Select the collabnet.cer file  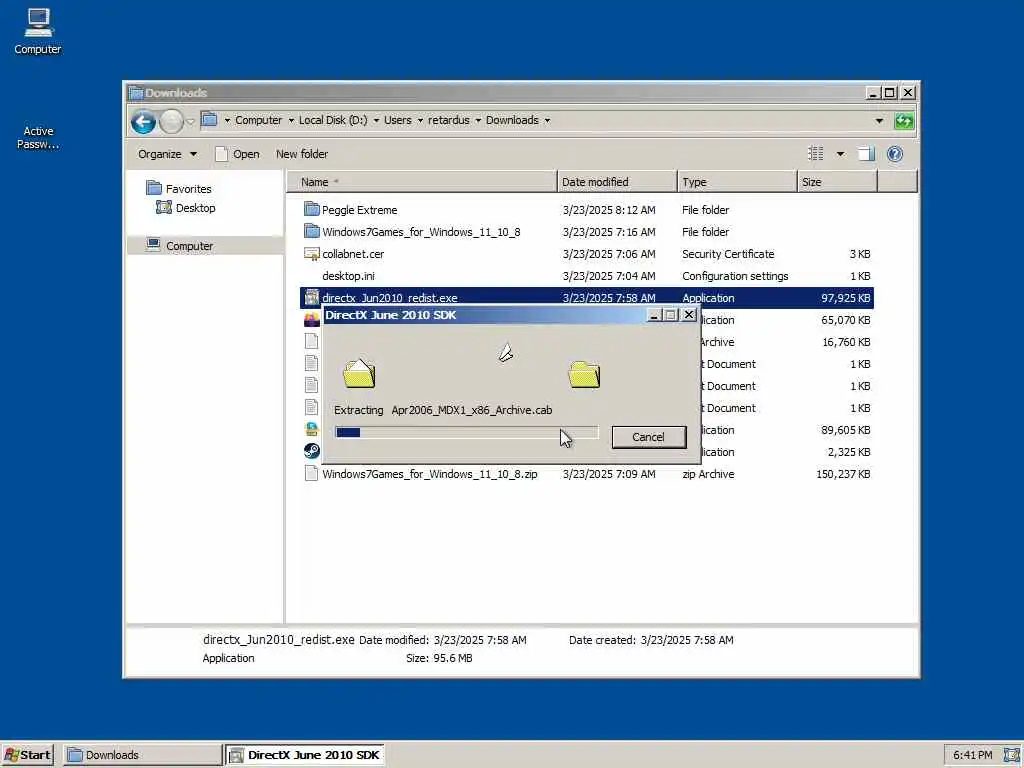(353, 254)
